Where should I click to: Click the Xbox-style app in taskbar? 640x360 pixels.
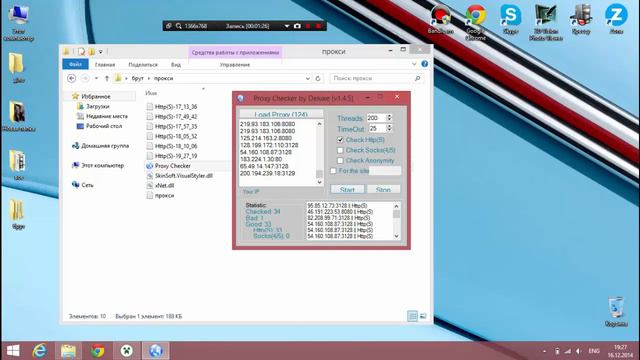[x=127, y=351]
